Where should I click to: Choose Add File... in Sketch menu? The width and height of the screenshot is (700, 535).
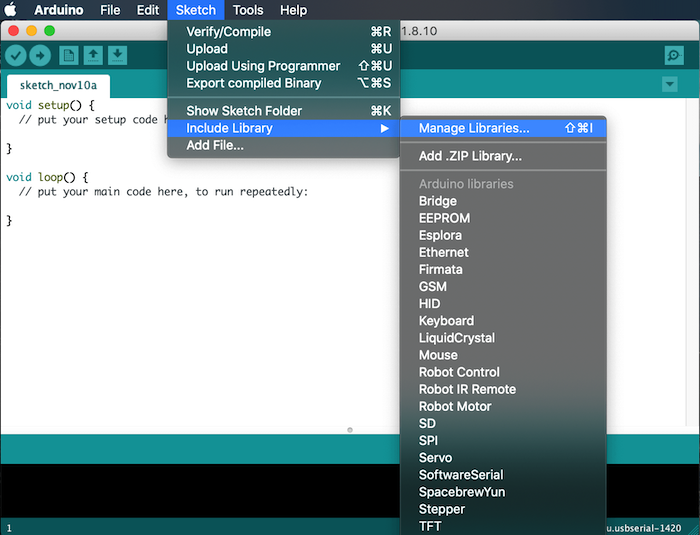(283, 145)
